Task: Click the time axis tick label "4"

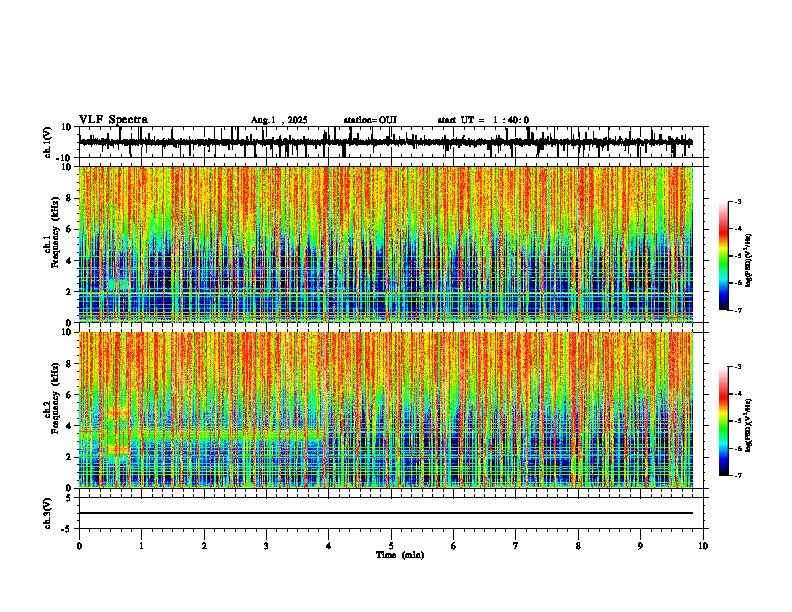Action: coord(328,546)
